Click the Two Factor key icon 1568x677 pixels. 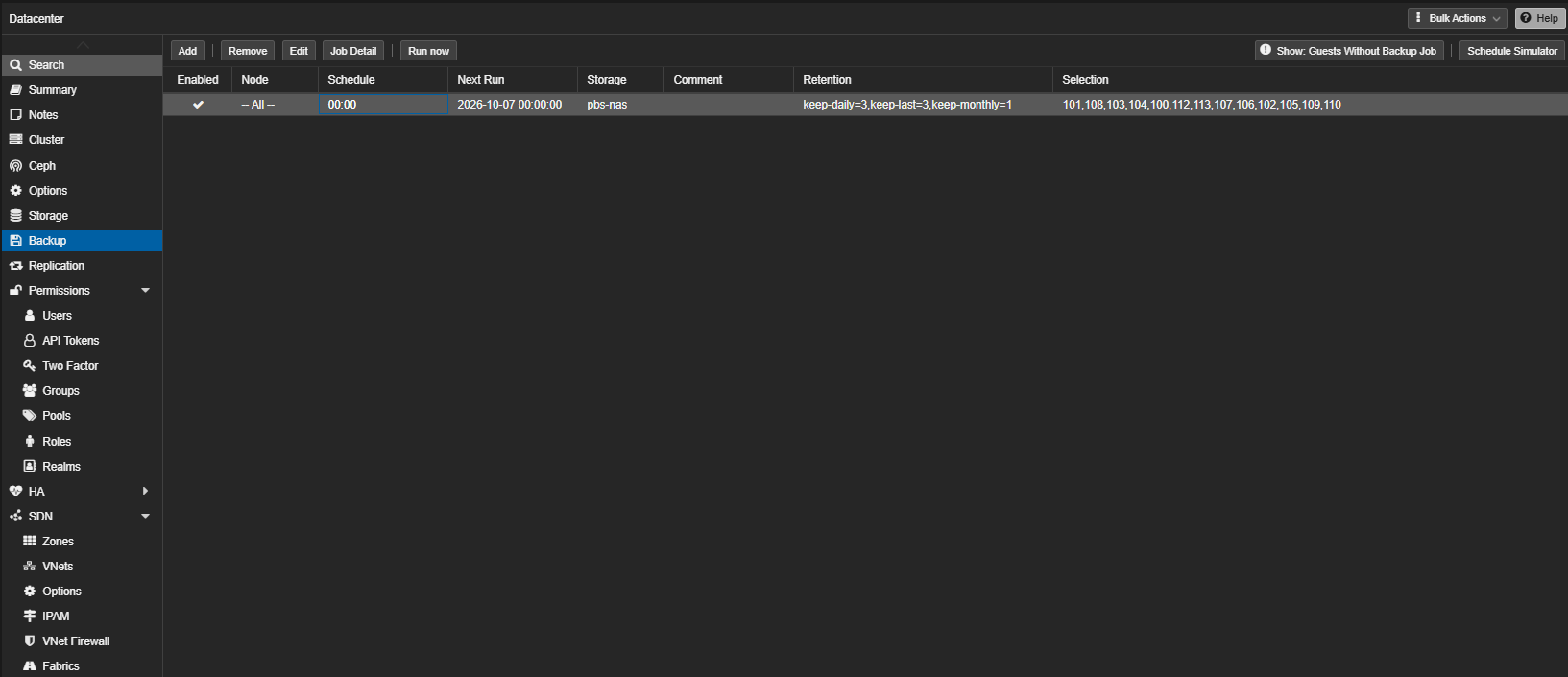(30, 366)
